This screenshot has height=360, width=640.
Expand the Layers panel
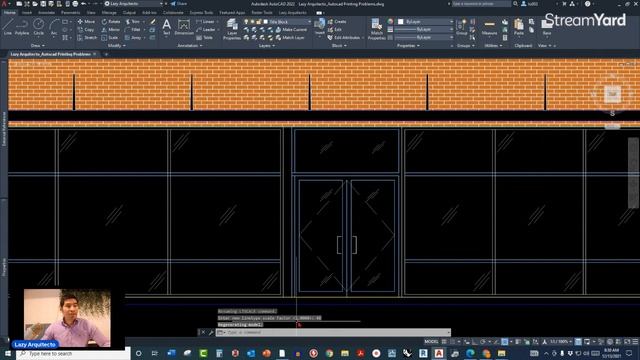[x=267, y=46]
